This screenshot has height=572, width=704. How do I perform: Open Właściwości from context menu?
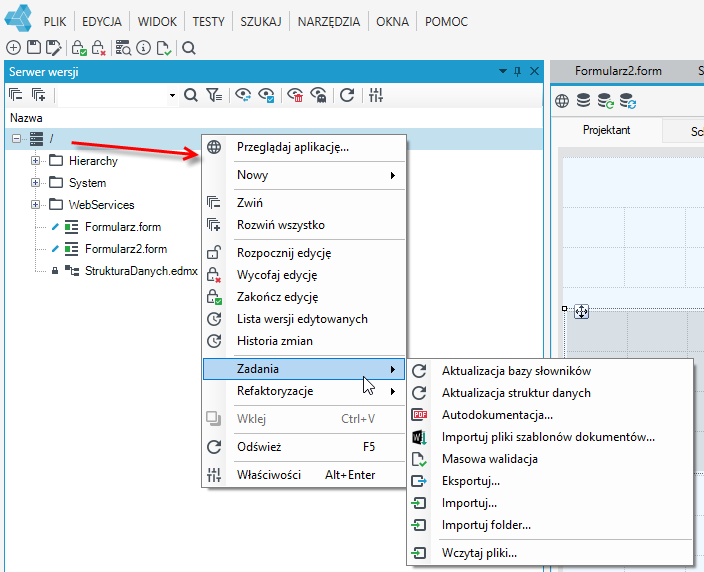tap(304, 475)
